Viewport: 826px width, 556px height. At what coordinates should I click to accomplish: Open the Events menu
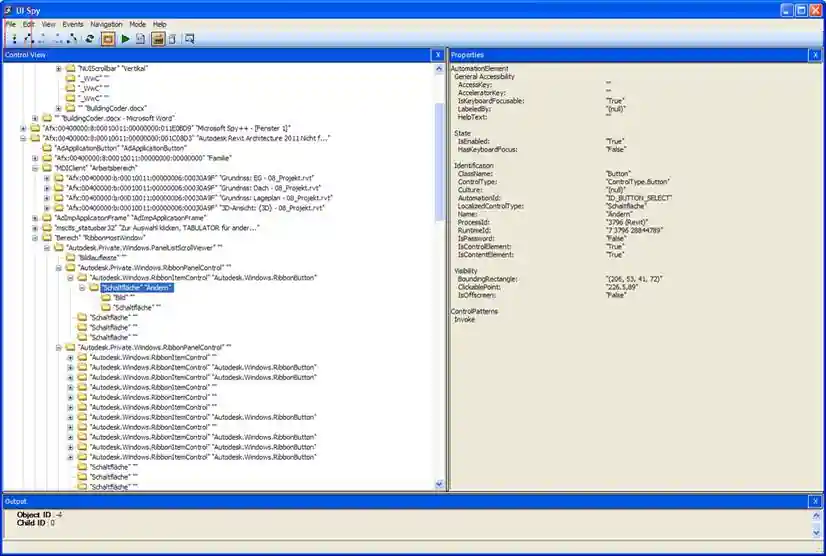tap(73, 23)
